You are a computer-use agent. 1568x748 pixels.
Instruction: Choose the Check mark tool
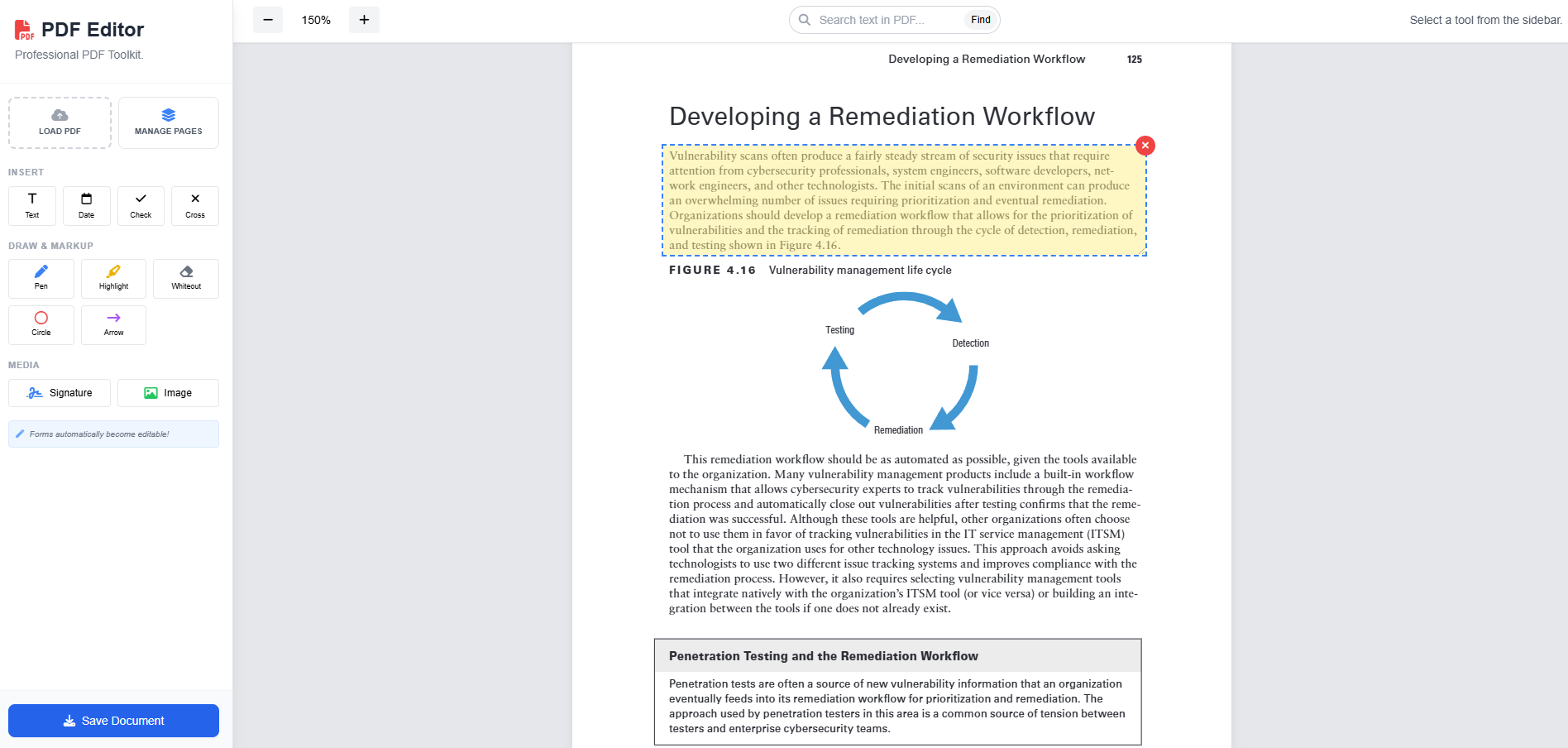(141, 205)
